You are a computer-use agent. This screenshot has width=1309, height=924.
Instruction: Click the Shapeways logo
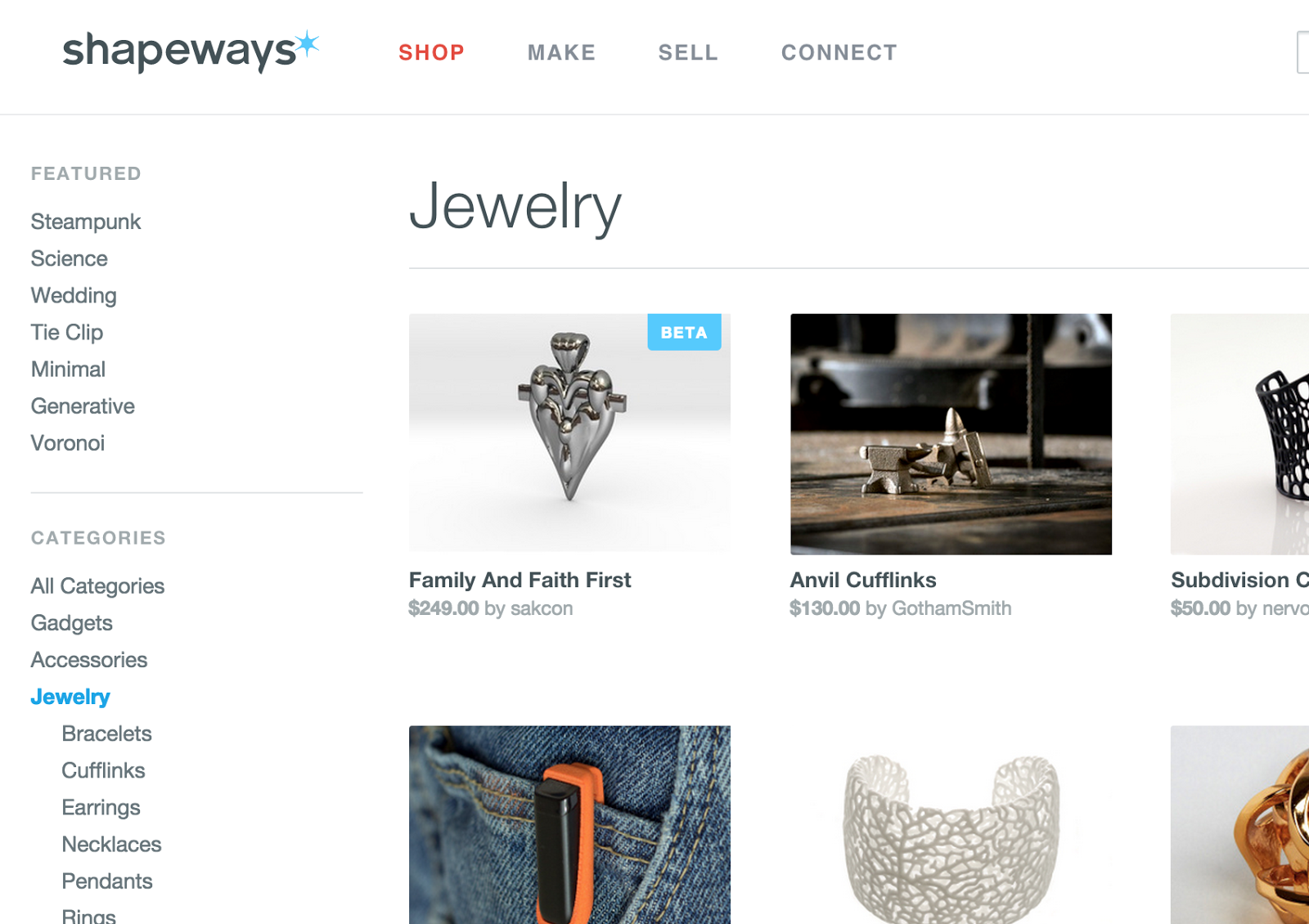click(x=191, y=52)
